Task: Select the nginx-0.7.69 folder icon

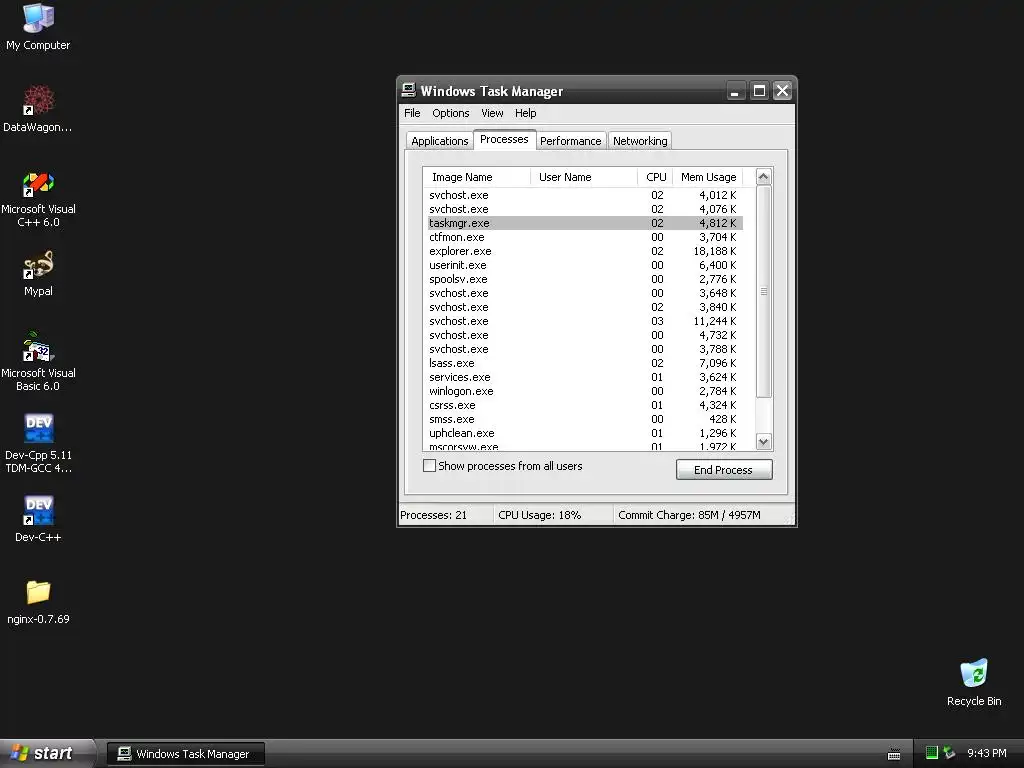Action: tap(38, 601)
